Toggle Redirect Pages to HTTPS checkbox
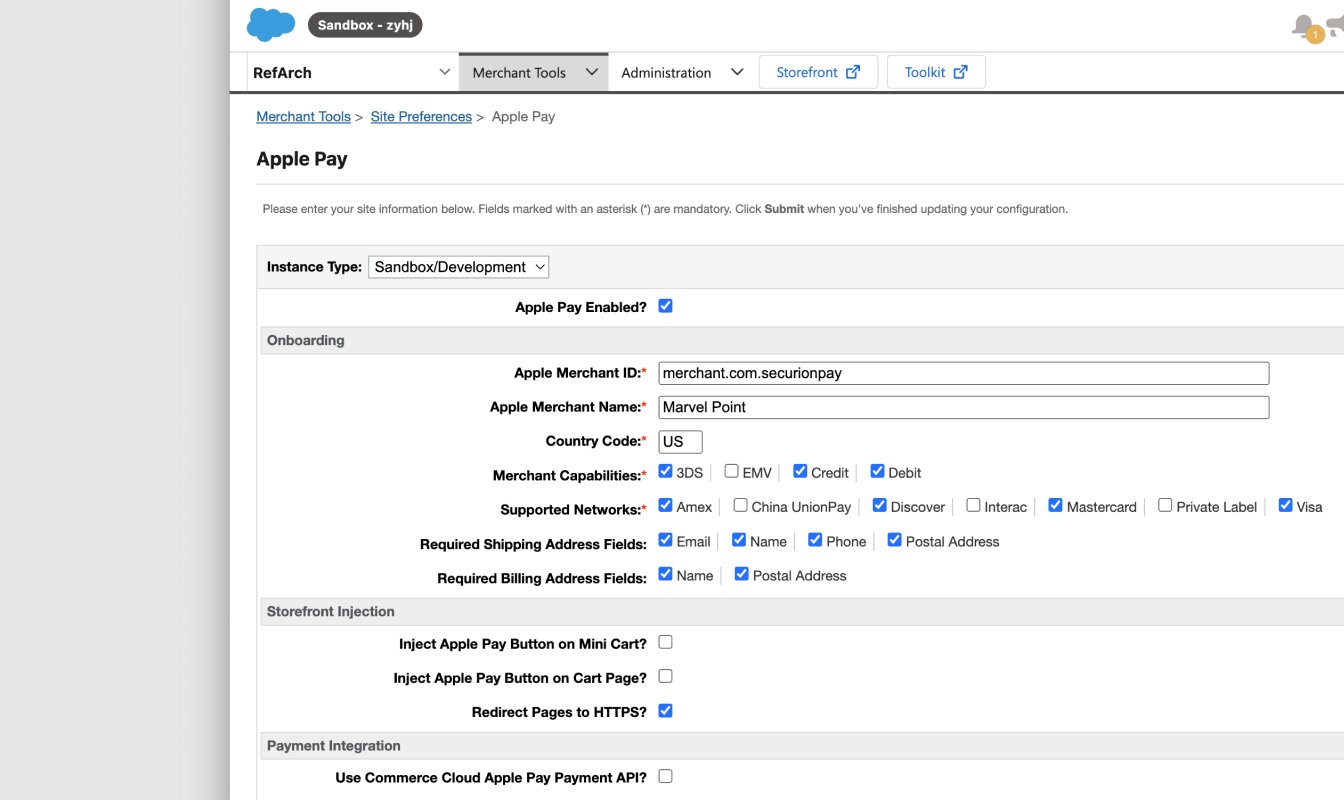1344x800 pixels. pyautogui.click(x=665, y=710)
